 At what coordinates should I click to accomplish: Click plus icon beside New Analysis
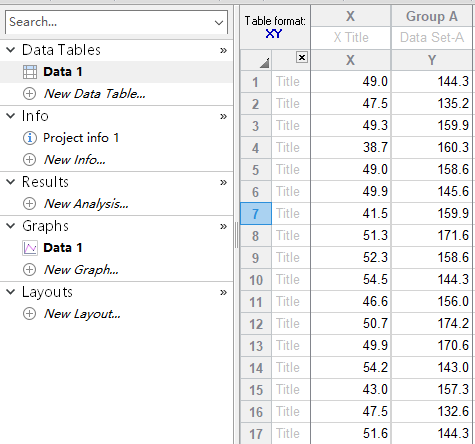click(x=29, y=204)
